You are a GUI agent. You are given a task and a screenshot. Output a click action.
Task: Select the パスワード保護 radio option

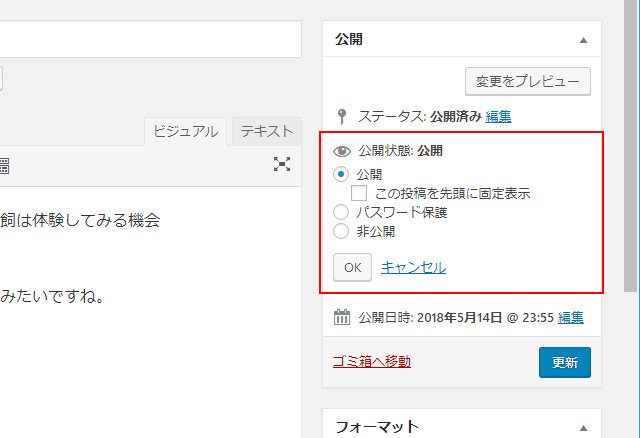click(x=341, y=212)
